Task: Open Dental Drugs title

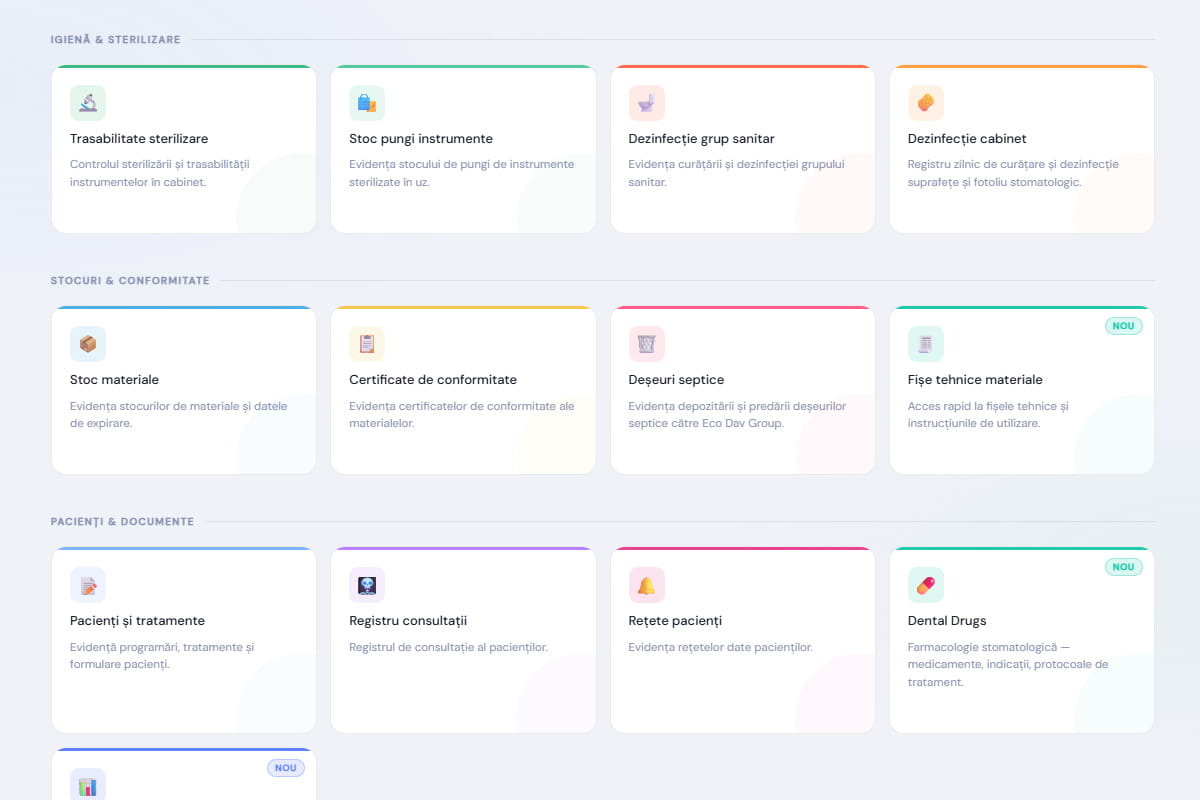Action: point(947,621)
